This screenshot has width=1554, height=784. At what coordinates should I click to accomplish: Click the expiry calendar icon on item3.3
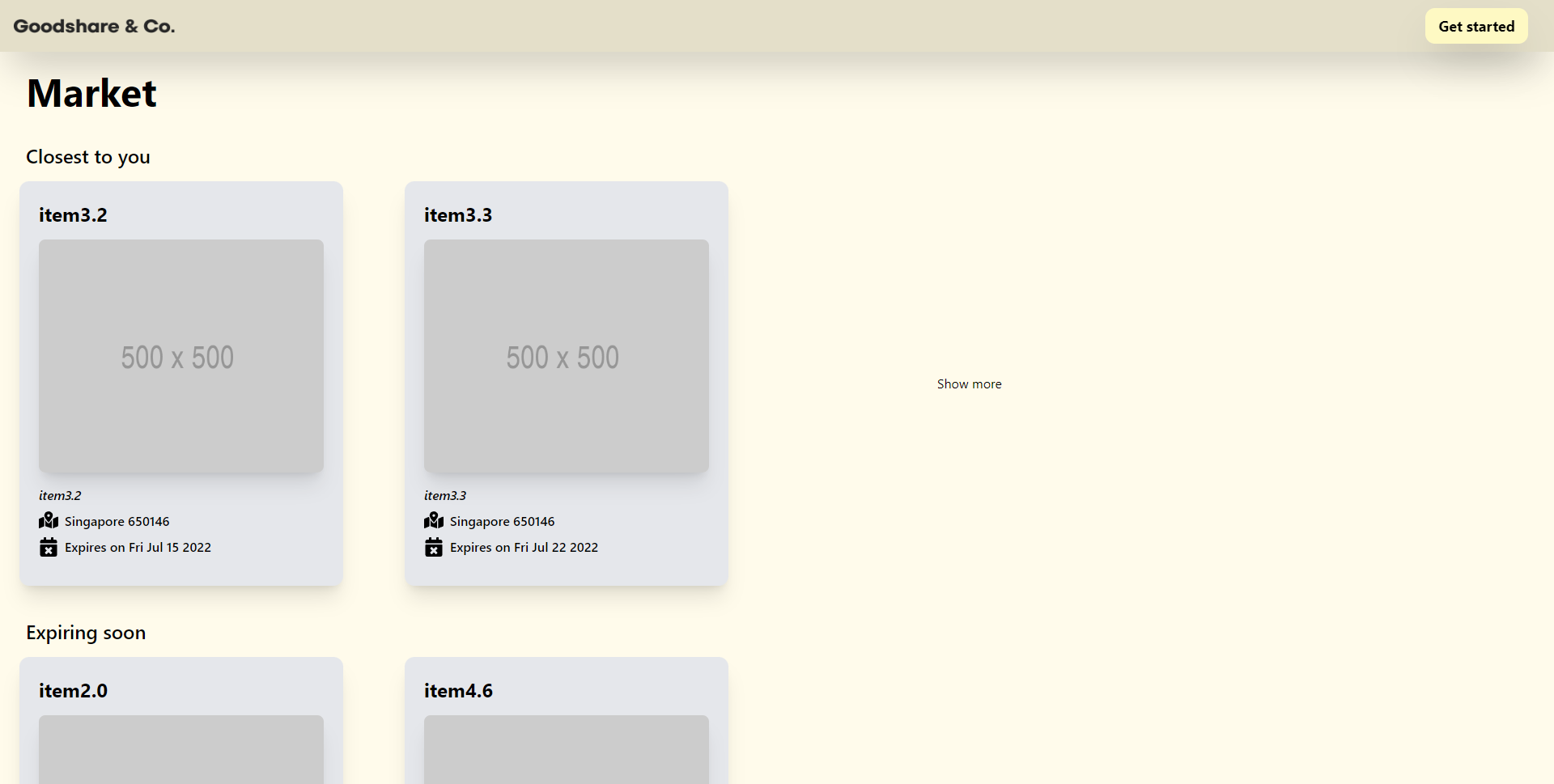pos(434,547)
